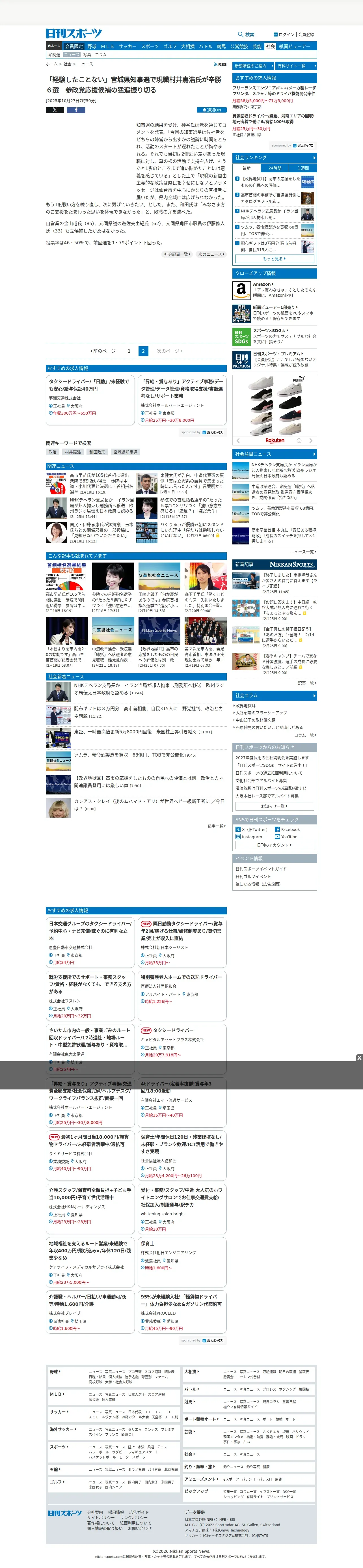Select the 最新 ranking tab
The width and height of the screenshot is (363, 1568).
coord(246,168)
